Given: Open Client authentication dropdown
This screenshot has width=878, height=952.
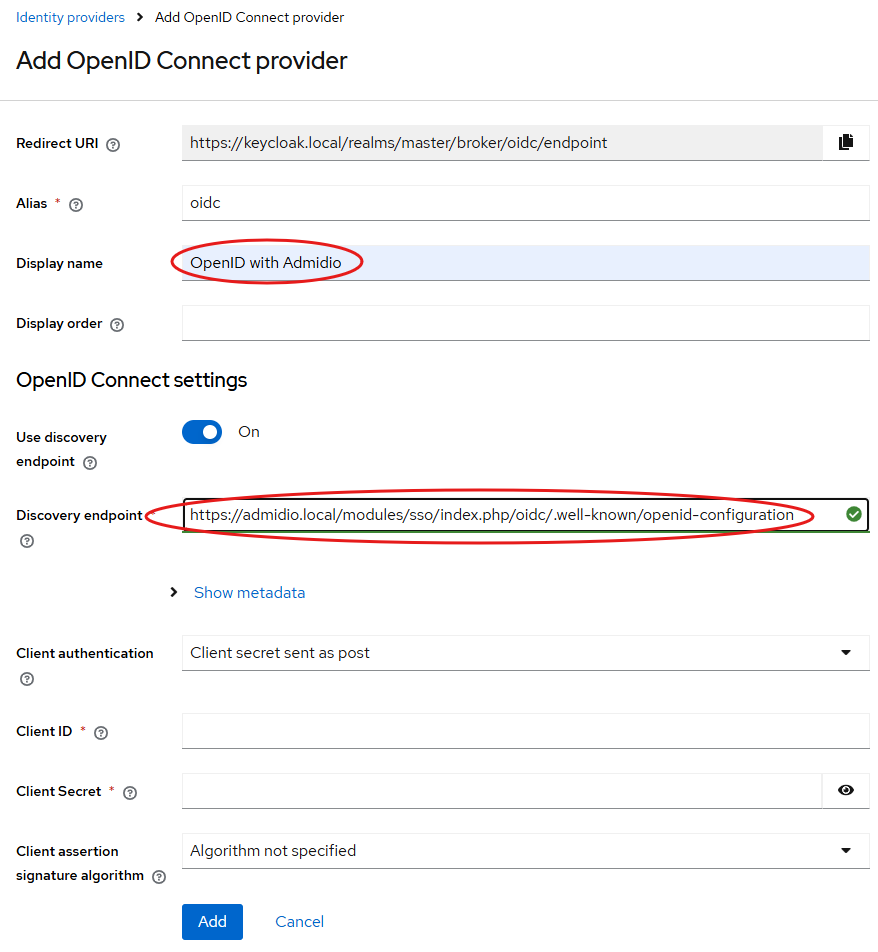Looking at the screenshot, I should [525, 653].
